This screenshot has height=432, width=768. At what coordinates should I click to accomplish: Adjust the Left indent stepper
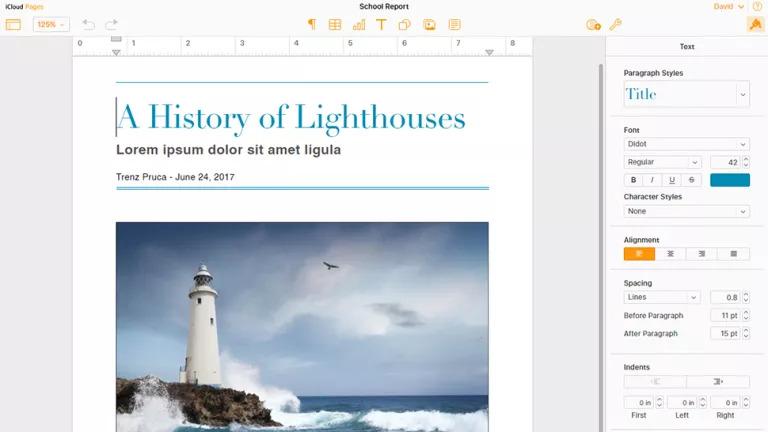coord(703,402)
